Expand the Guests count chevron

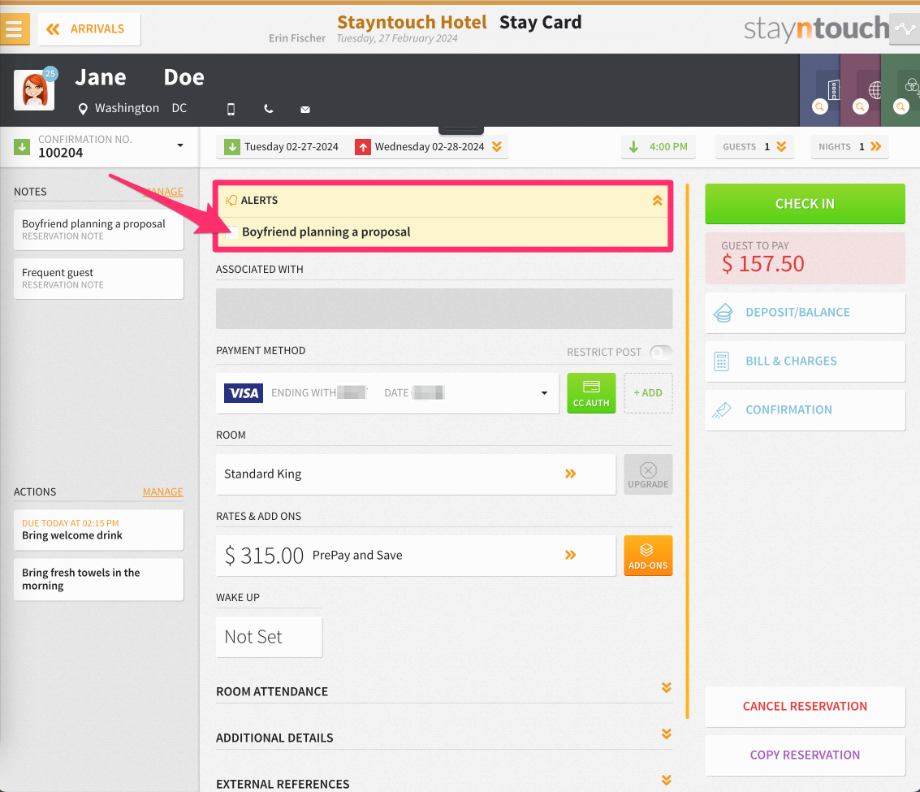tap(781, 147)
